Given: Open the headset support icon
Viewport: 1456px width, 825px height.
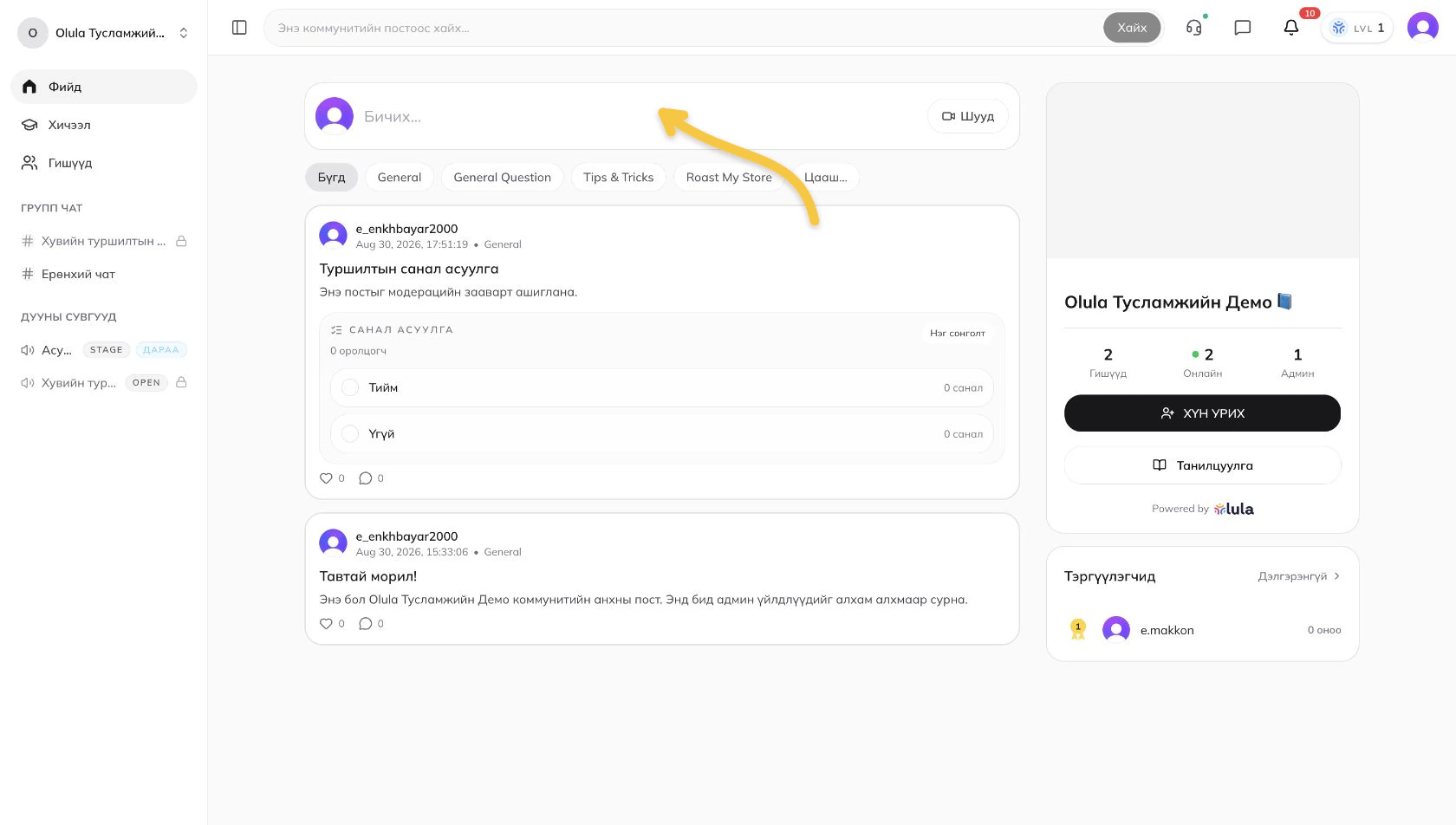Looking at the screenshot, I should tap(1194, 28).
